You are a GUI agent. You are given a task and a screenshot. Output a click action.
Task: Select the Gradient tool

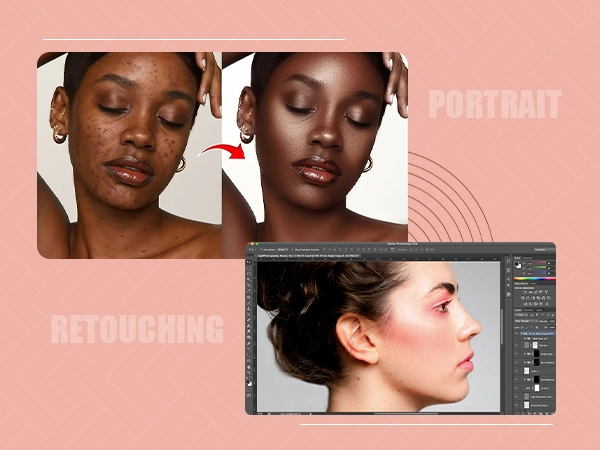249,326
